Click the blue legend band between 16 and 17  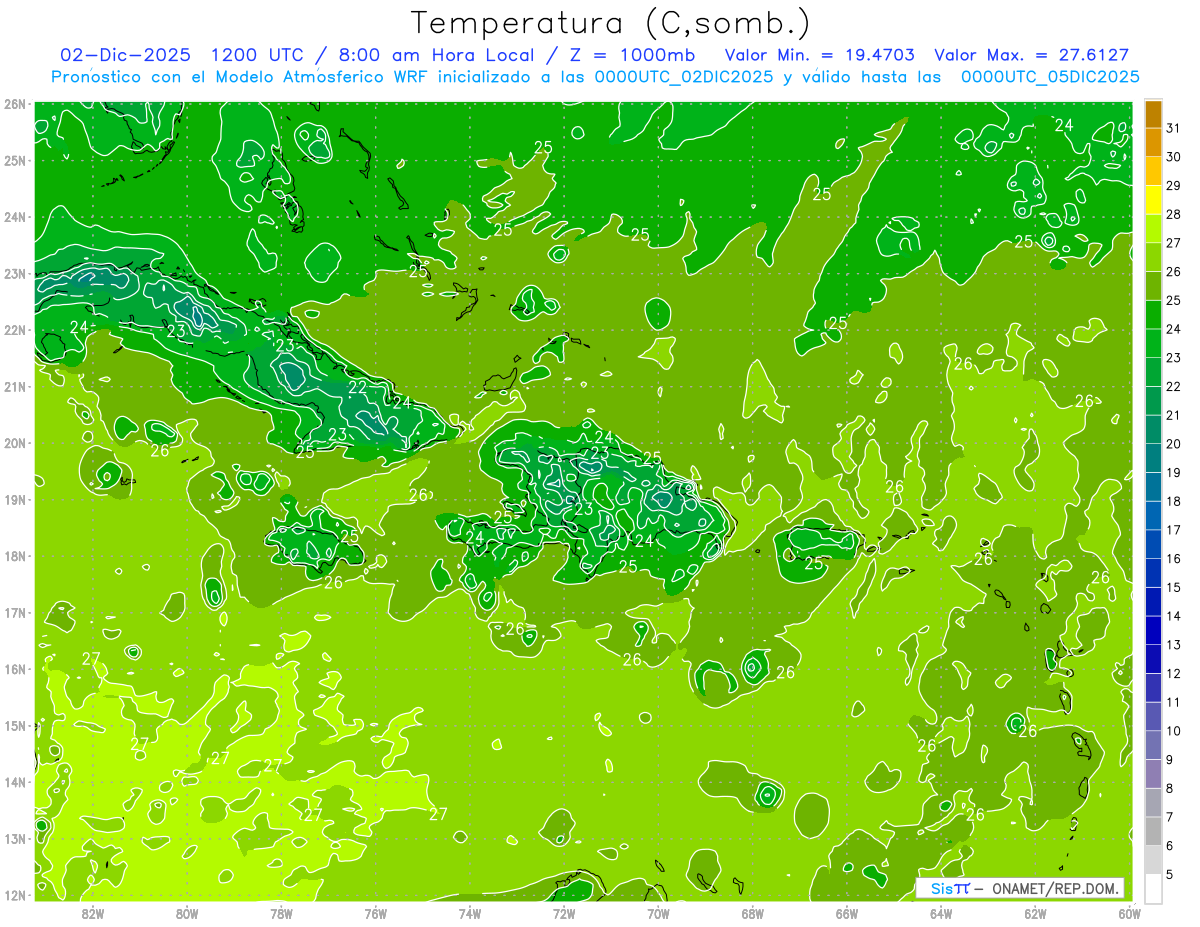(x=1153, y=544)
